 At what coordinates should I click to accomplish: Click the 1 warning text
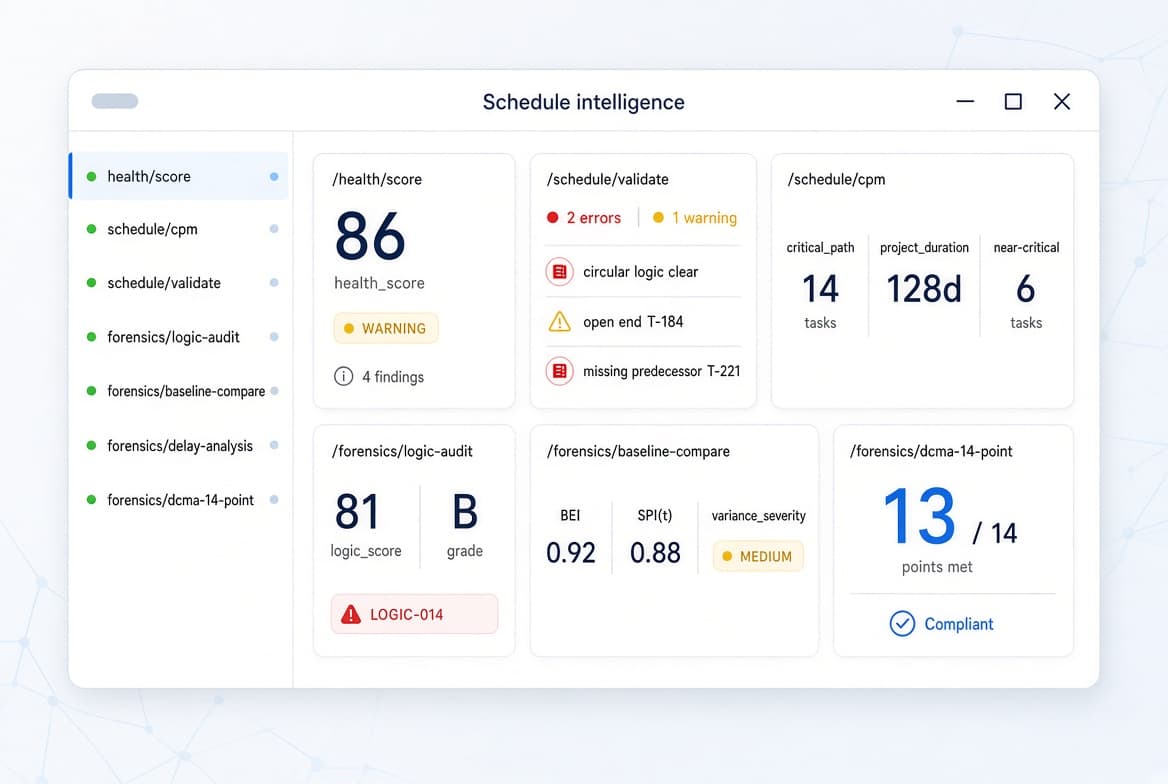click(x=705, y=218)
